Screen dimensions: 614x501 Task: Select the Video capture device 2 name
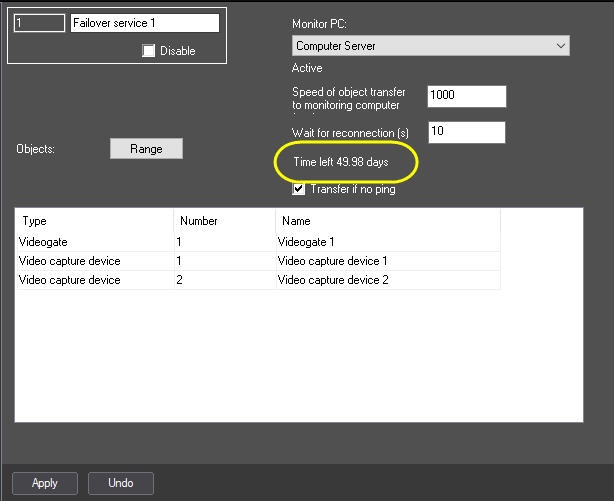click(x=332, y=280)
